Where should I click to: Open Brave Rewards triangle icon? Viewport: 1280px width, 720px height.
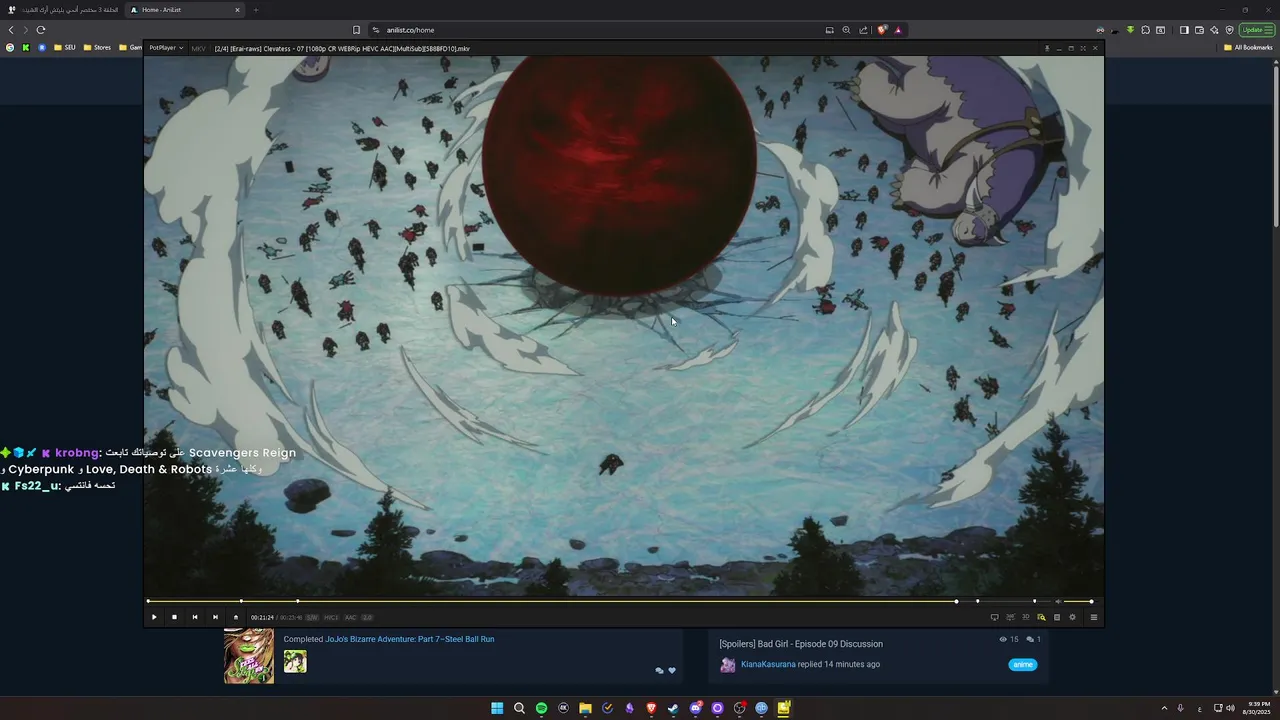898,30
